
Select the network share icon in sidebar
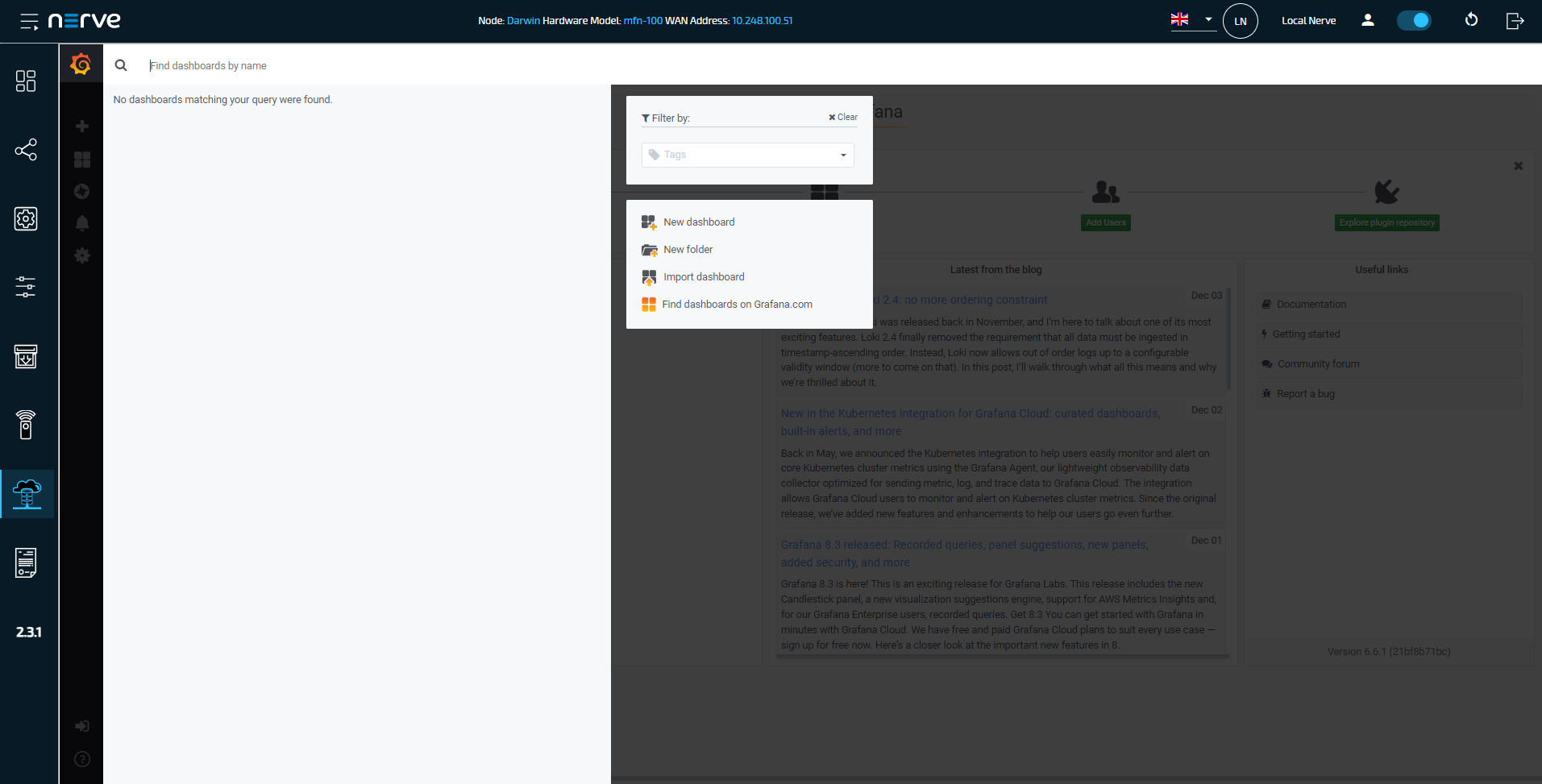point(27,150)
